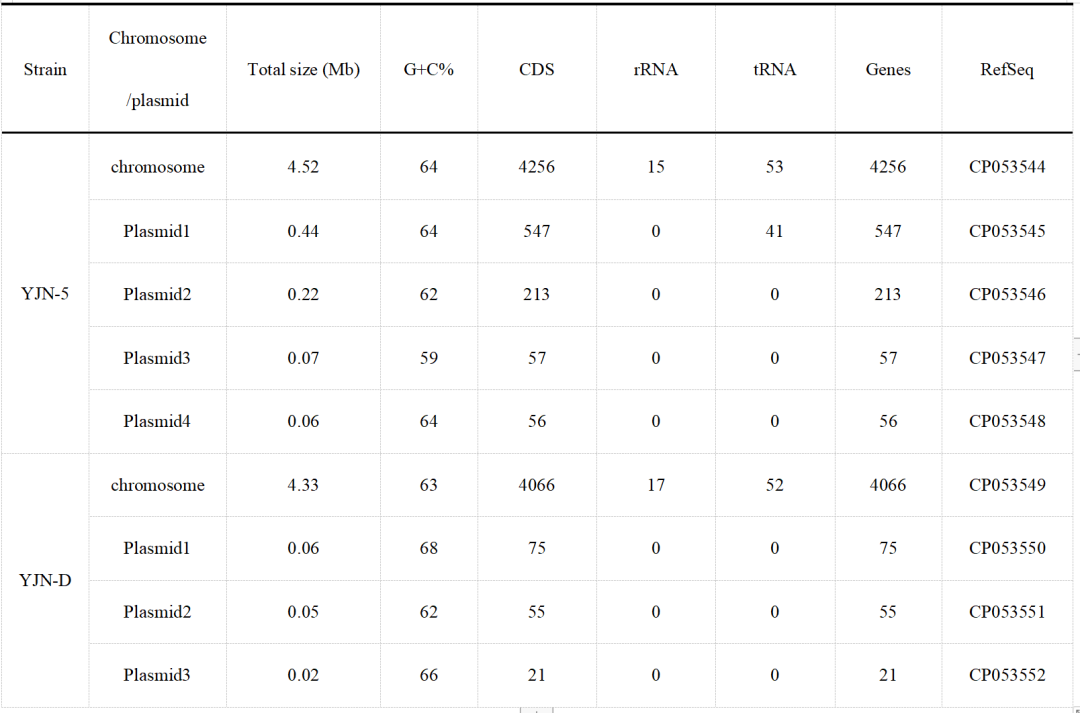Place cursor in Chromosome /plasmid header
Viewport: 1080px width, 713px height.
pyautogui.click(x=158, y=70)
